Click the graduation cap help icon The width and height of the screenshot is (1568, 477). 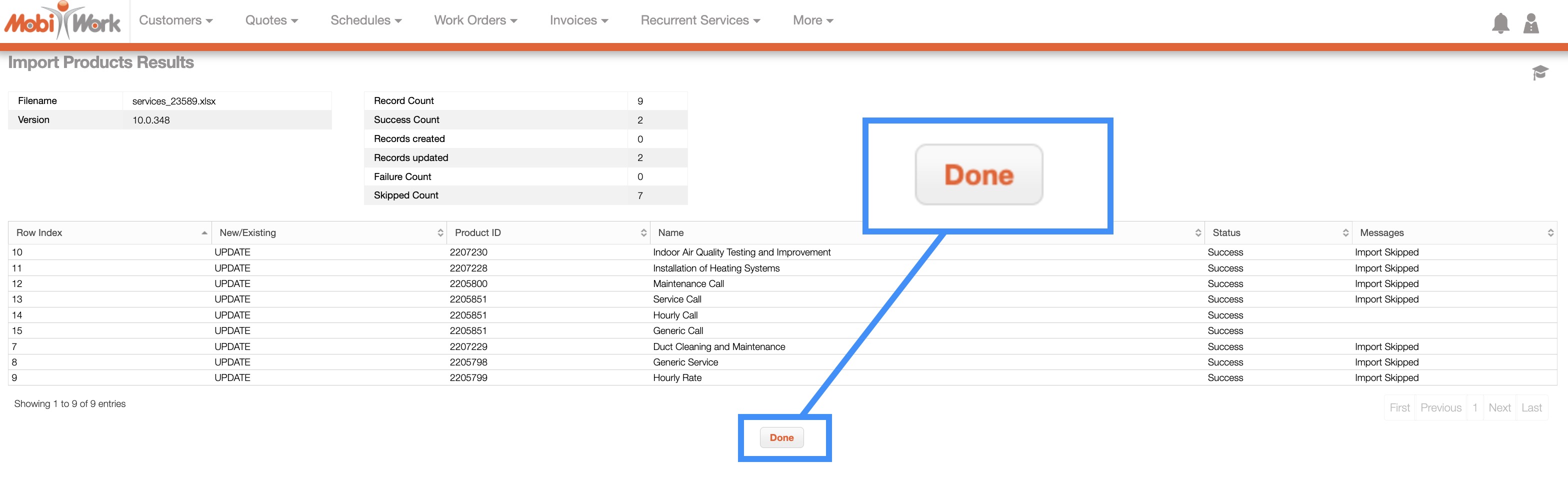pos(1539,73)
